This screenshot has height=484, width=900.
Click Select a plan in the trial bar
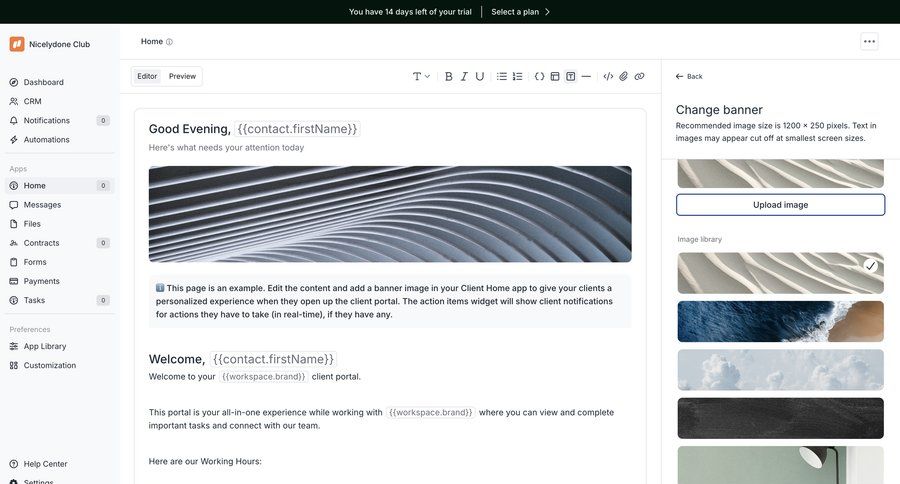[x=521, y=11]
